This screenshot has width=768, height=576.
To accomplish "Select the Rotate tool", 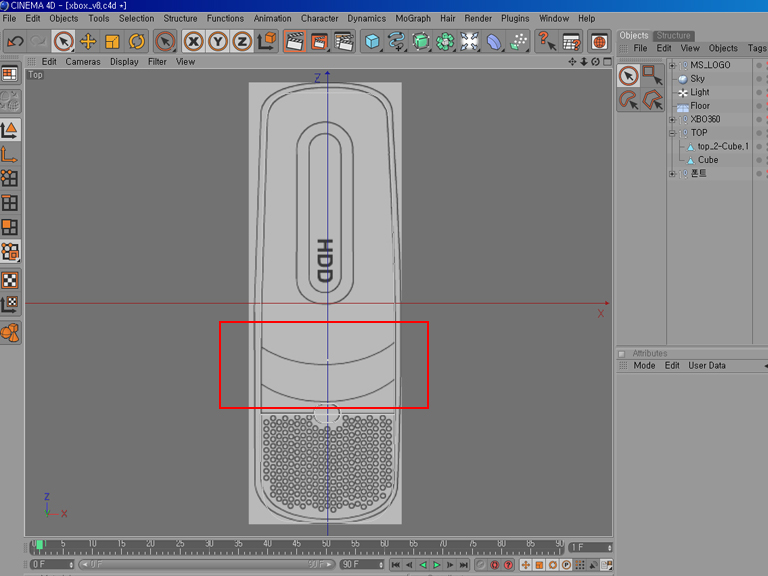I will (x=137, y=42).
